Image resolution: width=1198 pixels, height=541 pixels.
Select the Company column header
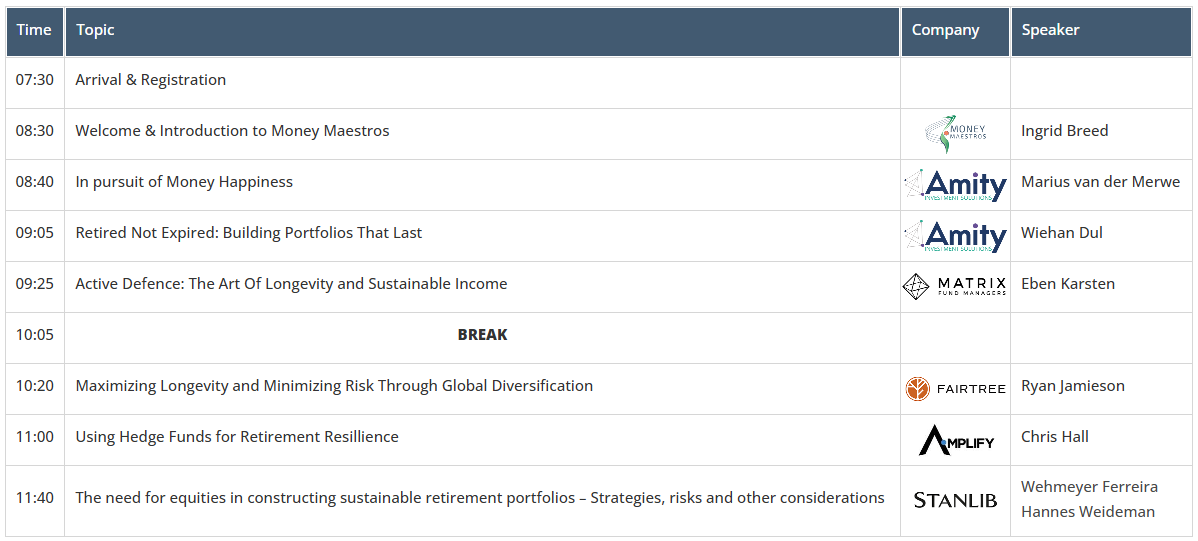tap(955, 31)
